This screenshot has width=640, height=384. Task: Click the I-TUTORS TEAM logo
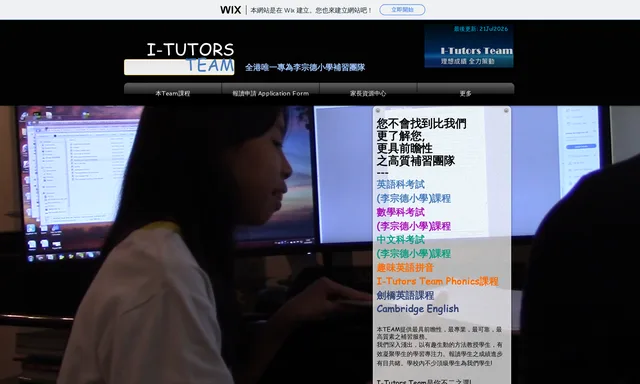[x=179, y=58]
